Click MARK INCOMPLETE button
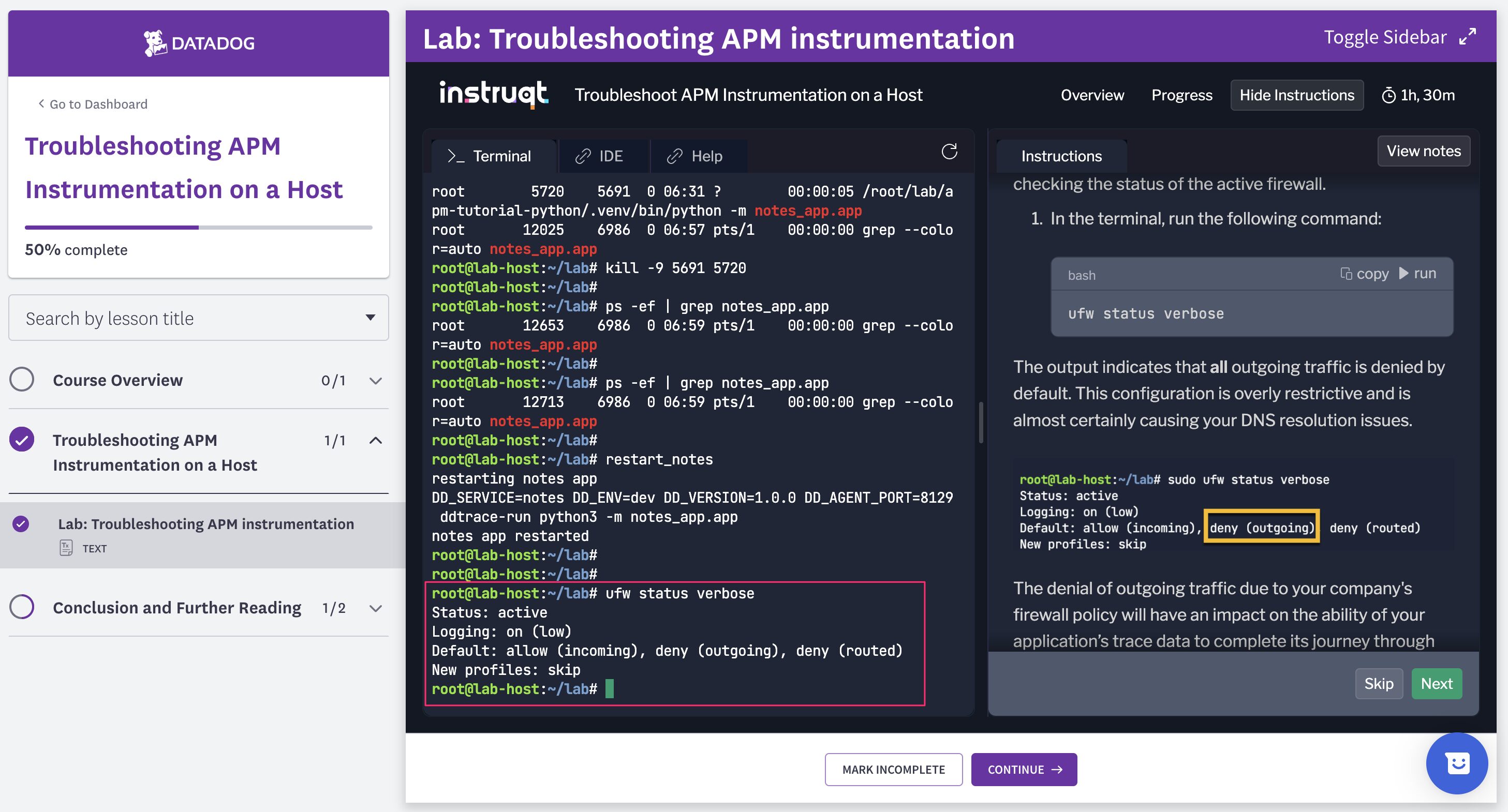The image size is (1508, 812). [x=893, y=769]
